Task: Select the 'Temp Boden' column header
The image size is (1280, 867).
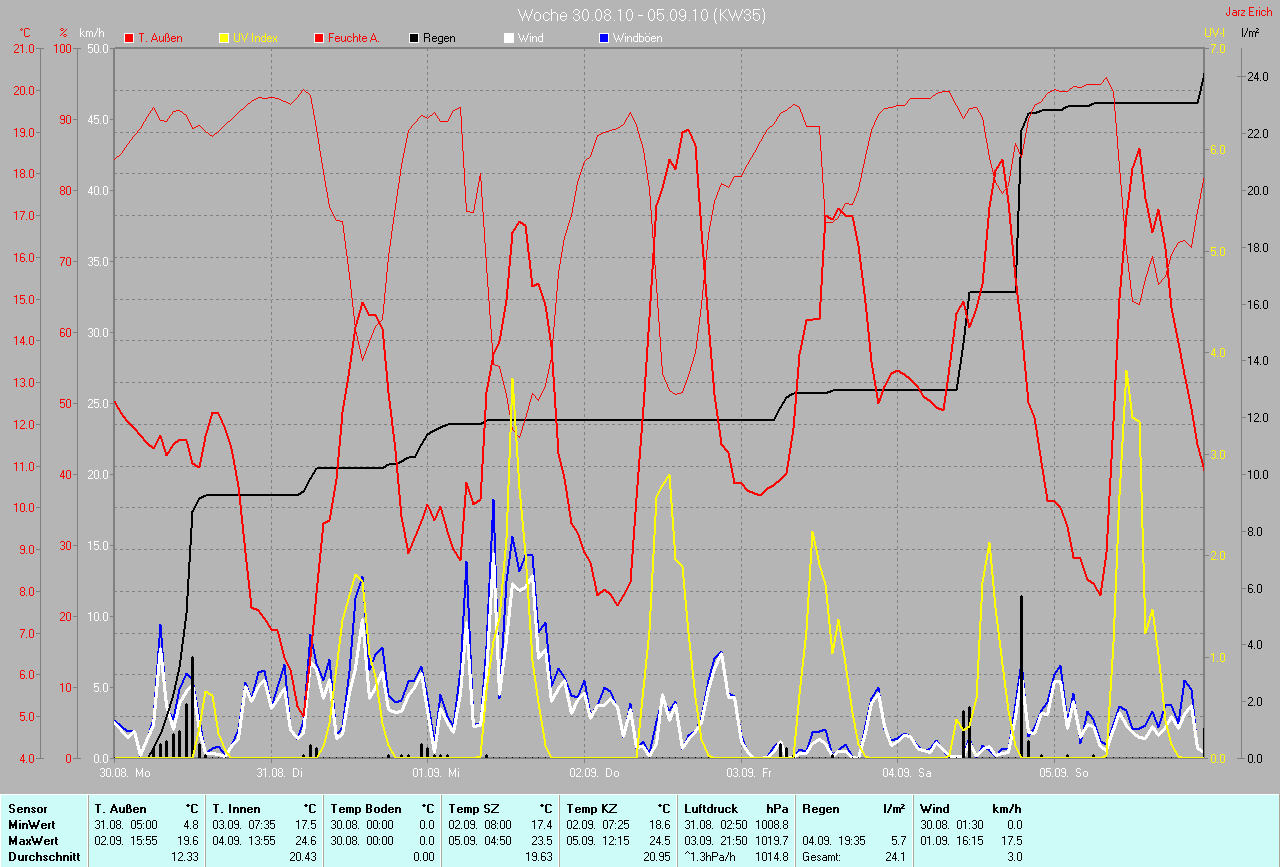Action: [x=366, y=808]
